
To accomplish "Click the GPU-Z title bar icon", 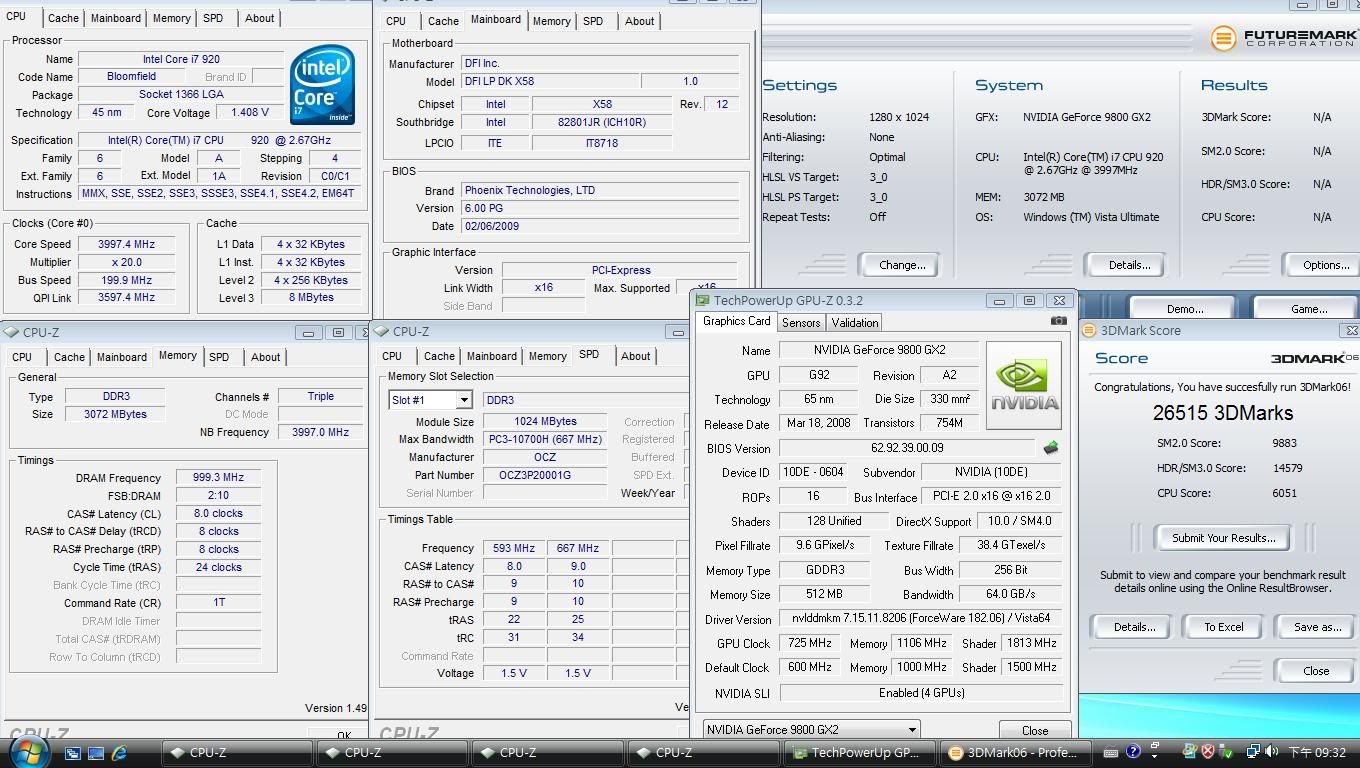I will 702,300.
